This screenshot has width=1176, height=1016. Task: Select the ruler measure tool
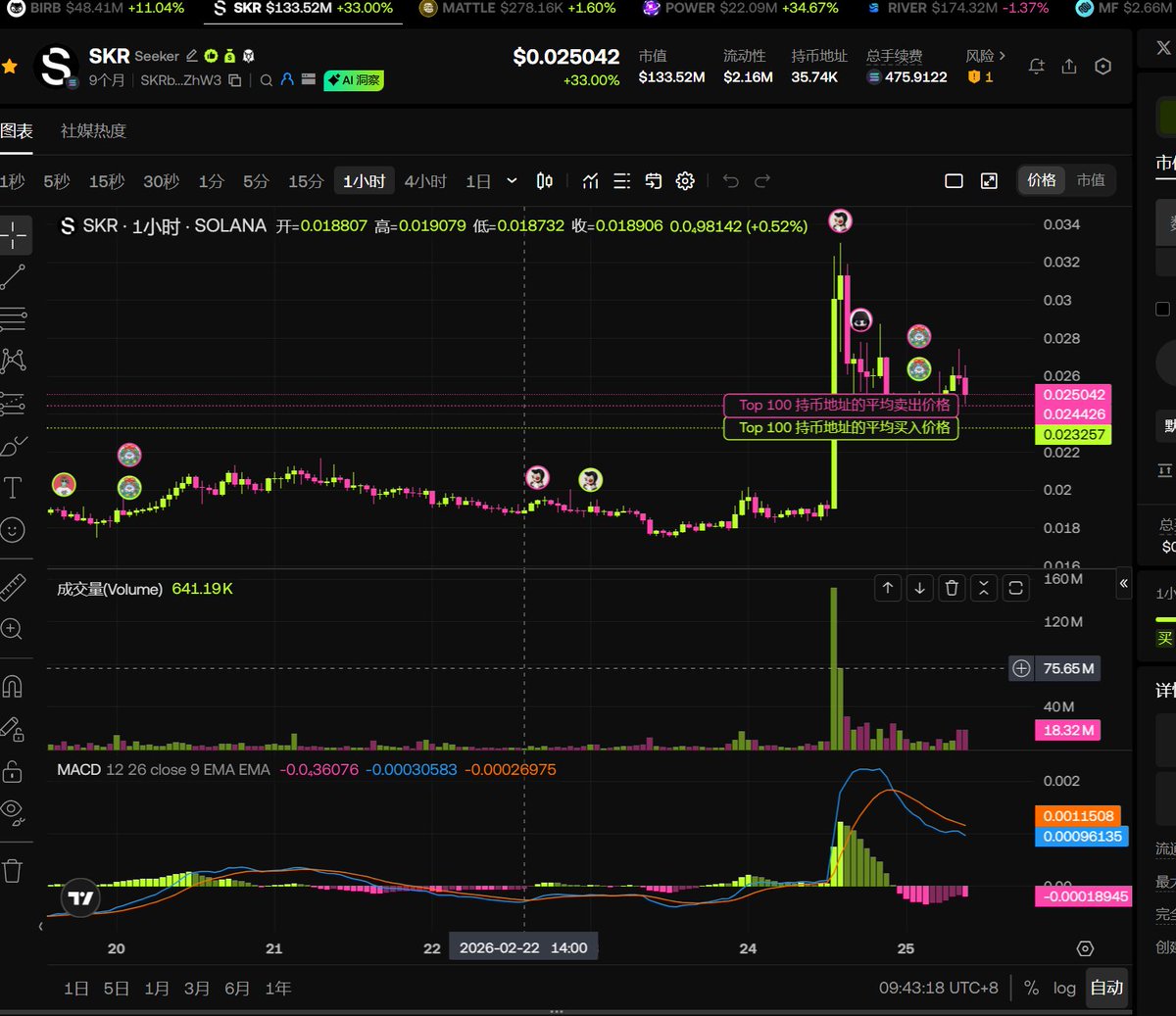point(13,587)
